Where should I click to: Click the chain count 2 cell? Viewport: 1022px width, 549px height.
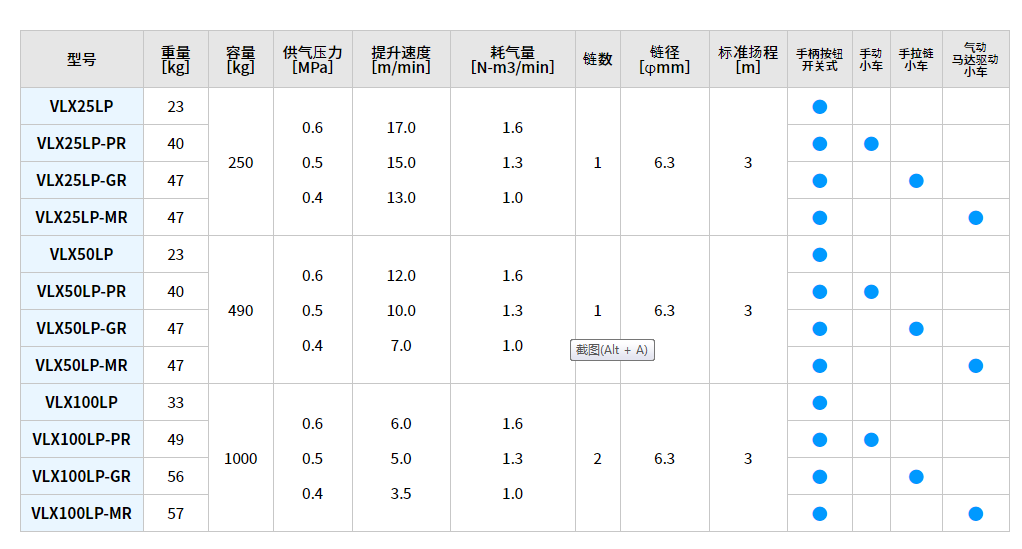(598, 458)
